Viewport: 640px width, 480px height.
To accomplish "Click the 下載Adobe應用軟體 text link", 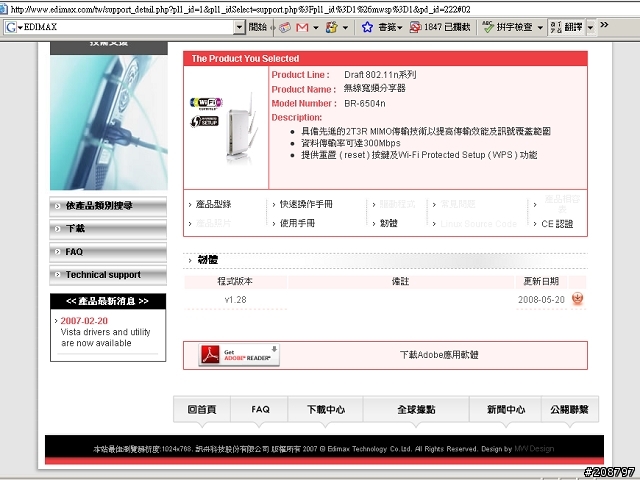I will tap(439, 355).
